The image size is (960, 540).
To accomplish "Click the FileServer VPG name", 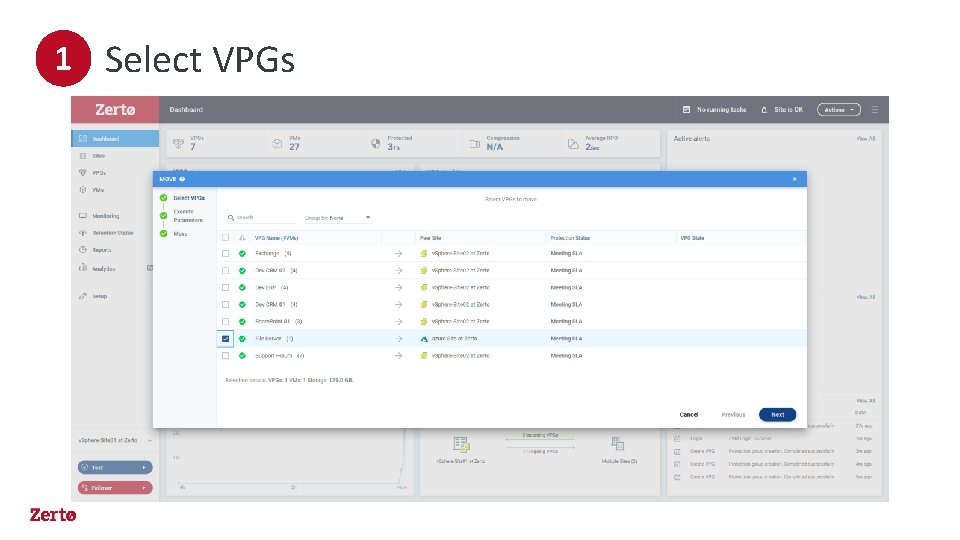I will [x=268, y=339].
